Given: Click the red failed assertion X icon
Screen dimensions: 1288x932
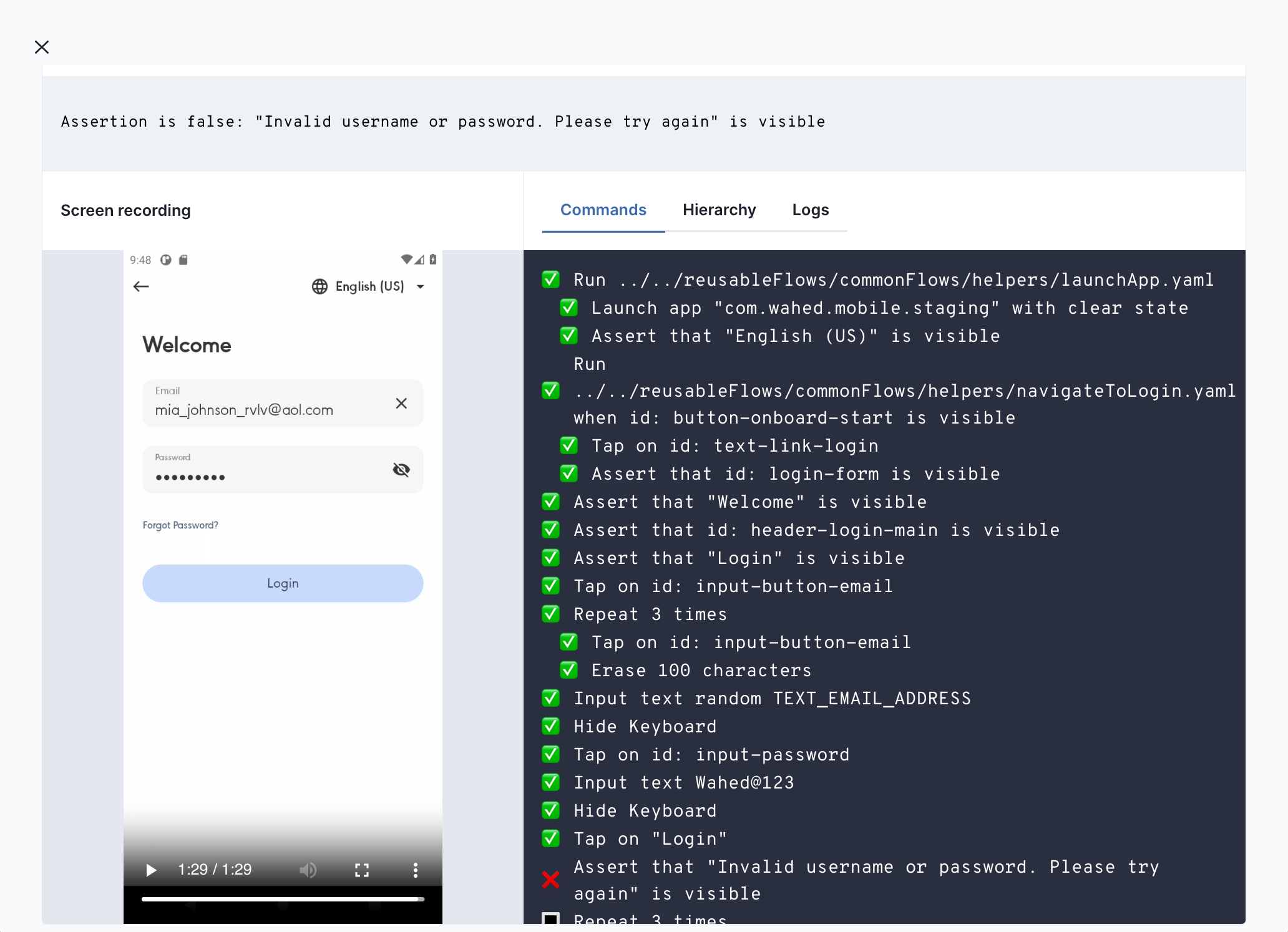Looking at the screenshot, I should 550,880.
